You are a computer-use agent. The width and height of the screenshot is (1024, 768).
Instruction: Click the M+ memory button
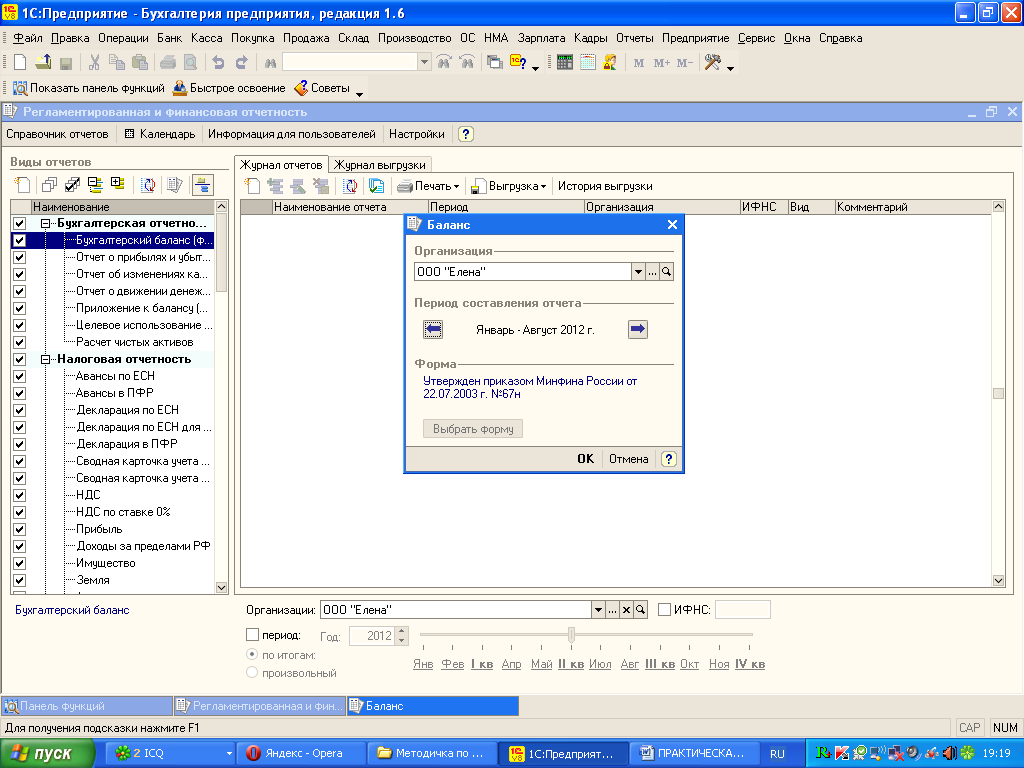(662, 63)
